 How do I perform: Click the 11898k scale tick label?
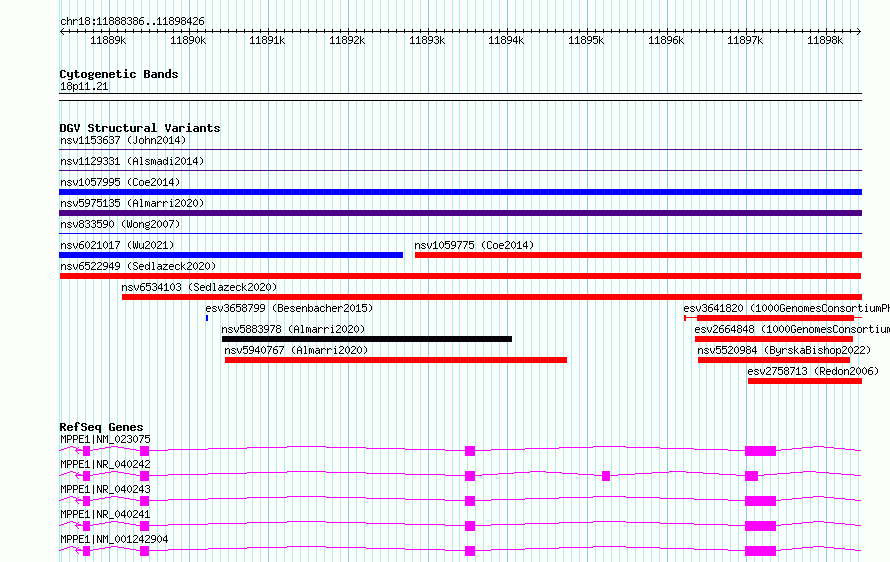[x=825, y=40]
